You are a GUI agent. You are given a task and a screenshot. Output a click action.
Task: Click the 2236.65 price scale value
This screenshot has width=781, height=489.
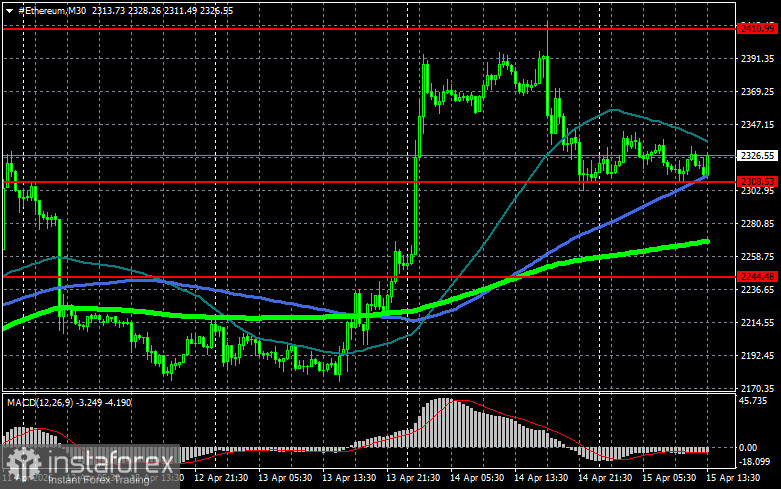757,290
